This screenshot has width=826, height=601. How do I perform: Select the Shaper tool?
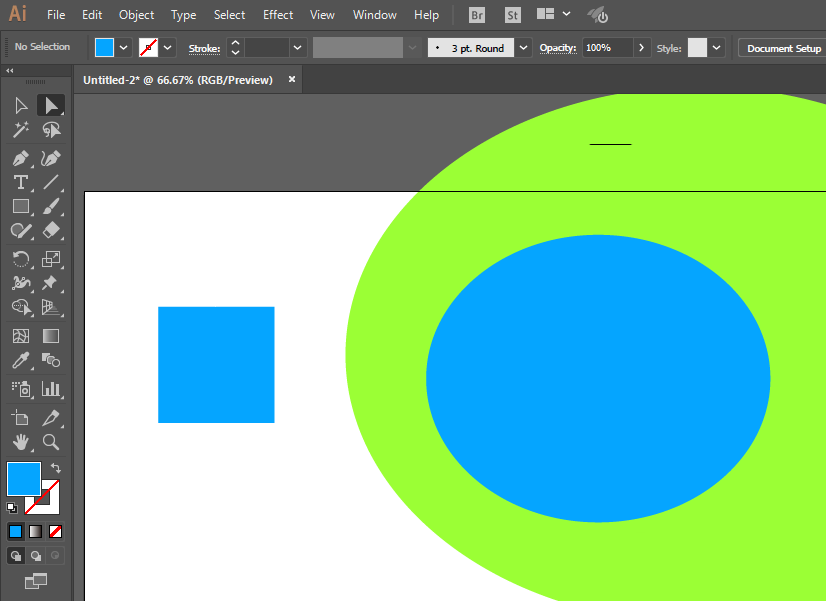pyautogui.click(x=21, y=231)
